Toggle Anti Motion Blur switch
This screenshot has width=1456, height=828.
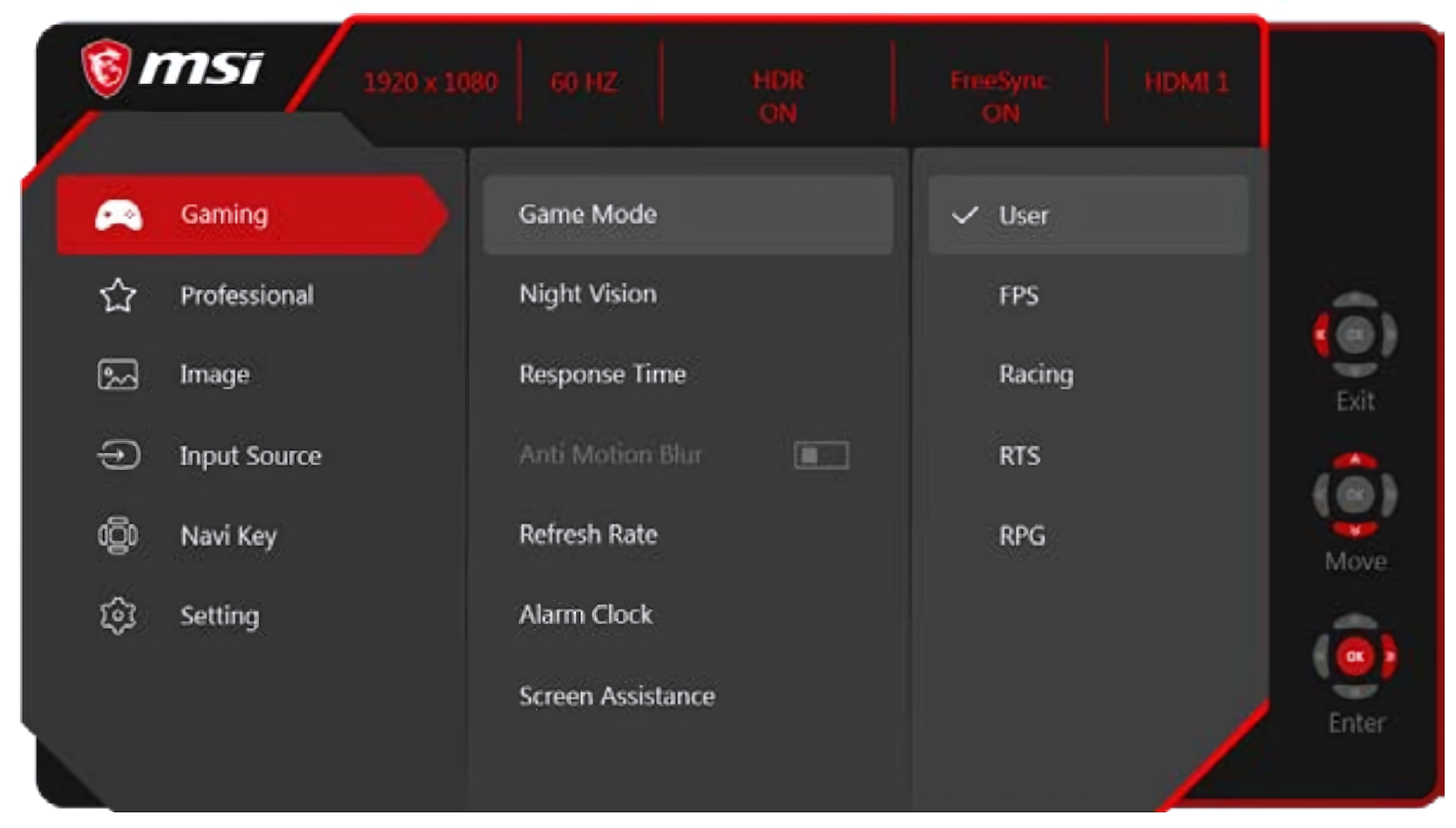(x=821, y=454)
